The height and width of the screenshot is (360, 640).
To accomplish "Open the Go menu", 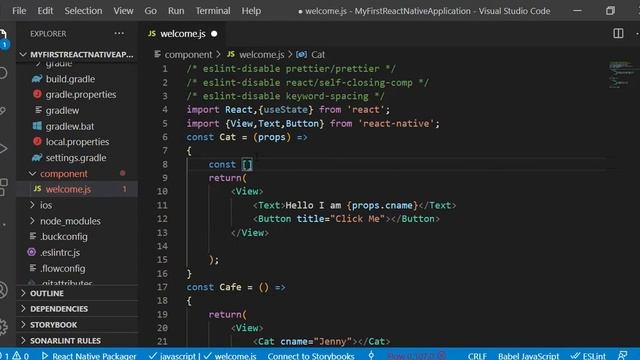I will pyautogui.click(x=150, y=11).
